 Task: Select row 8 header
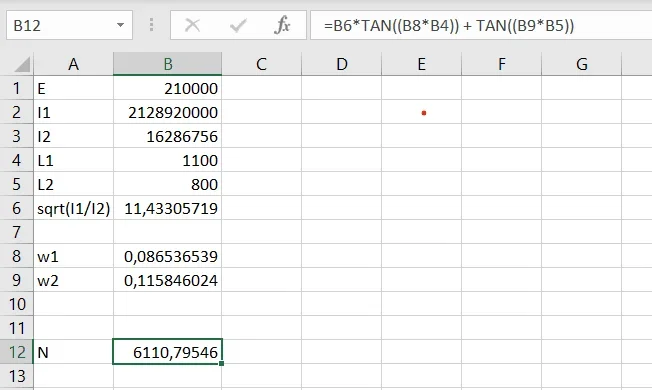pos(17,256)
